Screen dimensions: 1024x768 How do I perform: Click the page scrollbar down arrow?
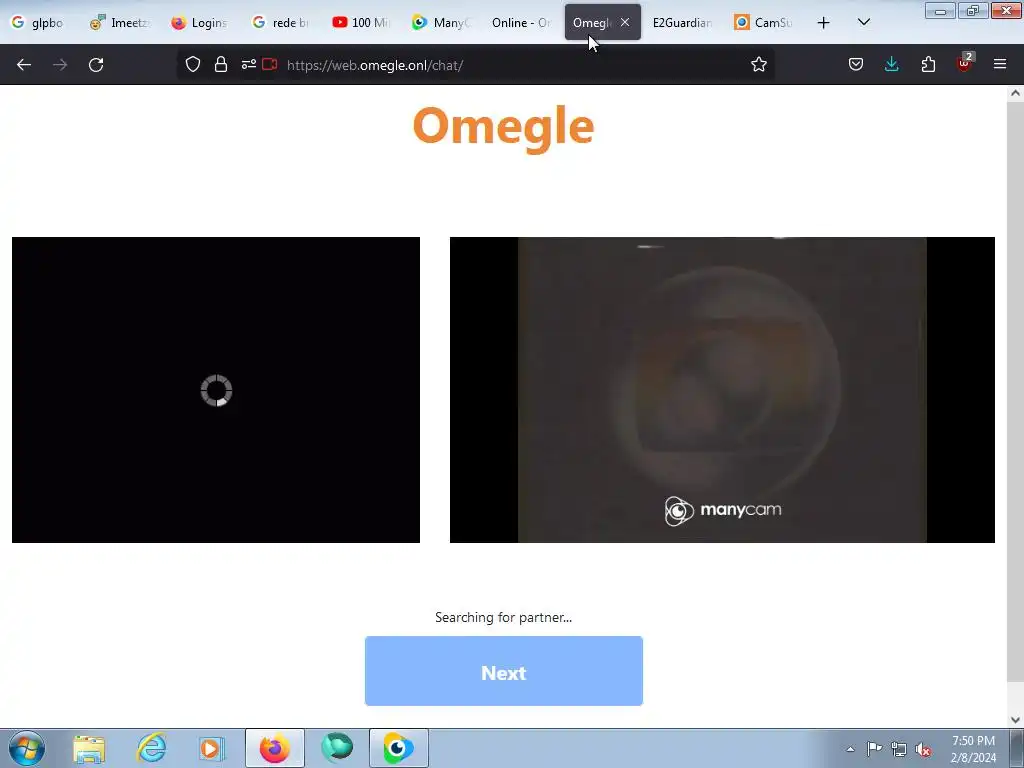pyautogui.click(x=1015, y=720)
